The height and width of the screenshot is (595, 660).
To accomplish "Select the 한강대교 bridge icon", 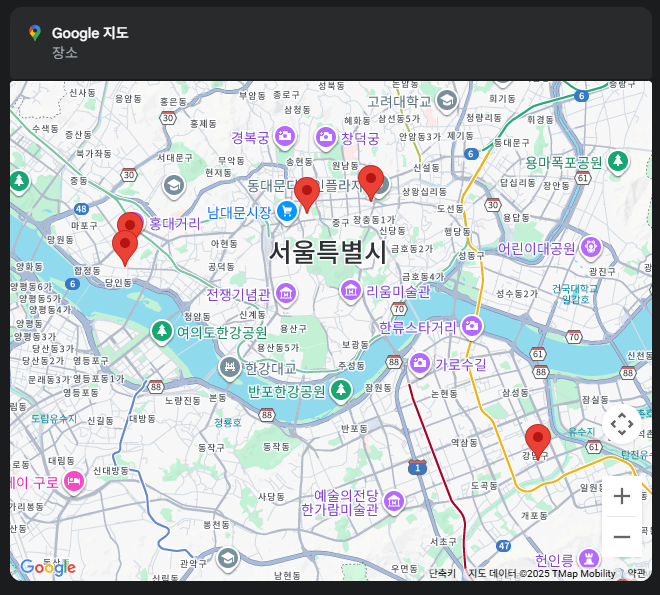I will 229,367.
